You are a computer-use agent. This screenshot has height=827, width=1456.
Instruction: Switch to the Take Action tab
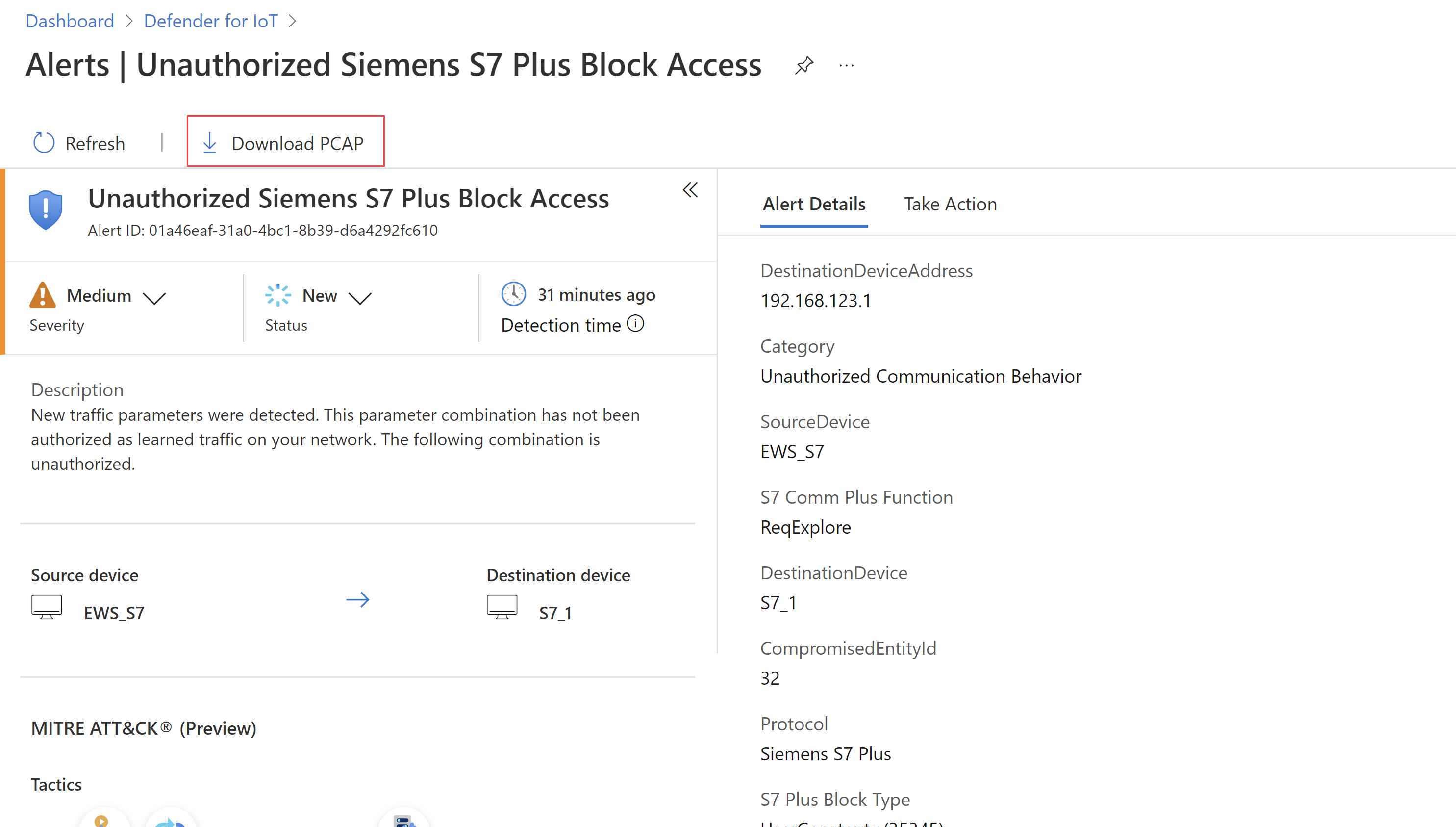click(950, 204)
